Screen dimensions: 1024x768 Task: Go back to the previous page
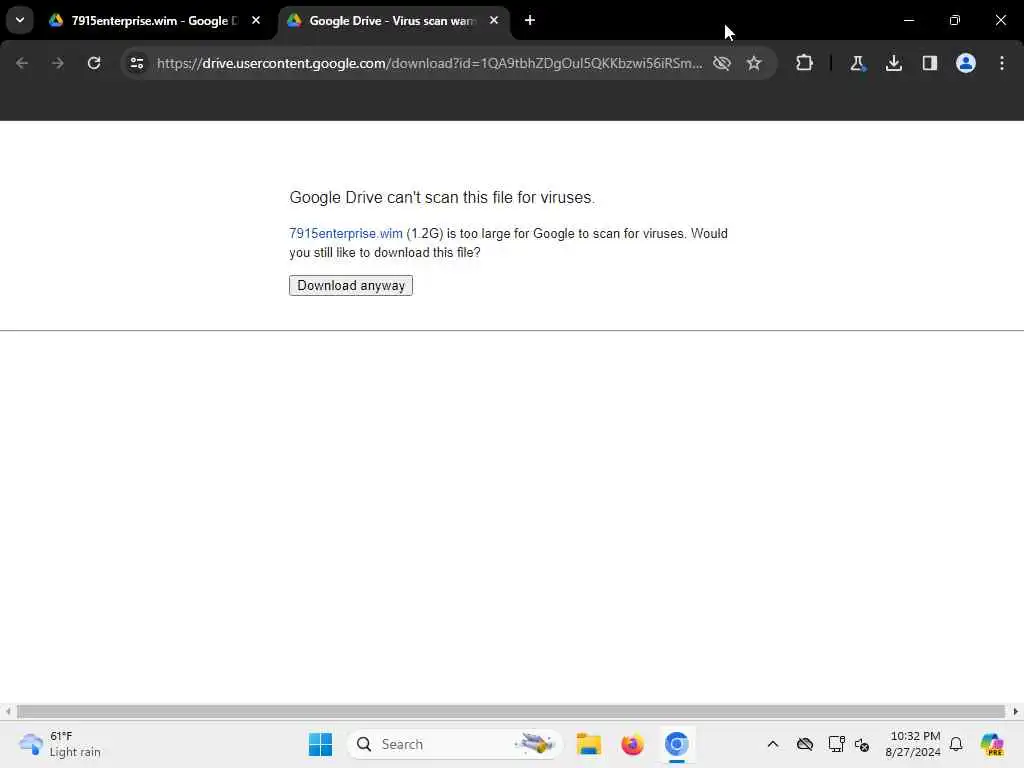click(x=22, y=63)
